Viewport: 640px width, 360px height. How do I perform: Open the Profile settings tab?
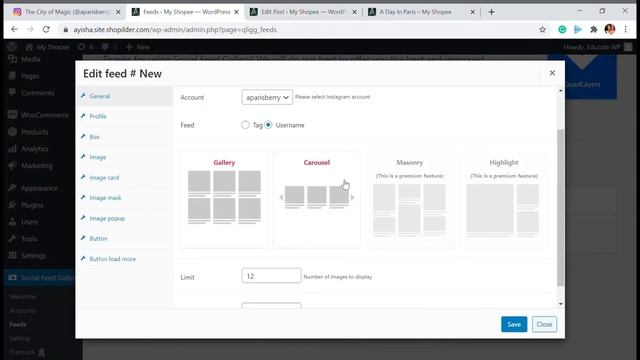click(x=124, y=116)
